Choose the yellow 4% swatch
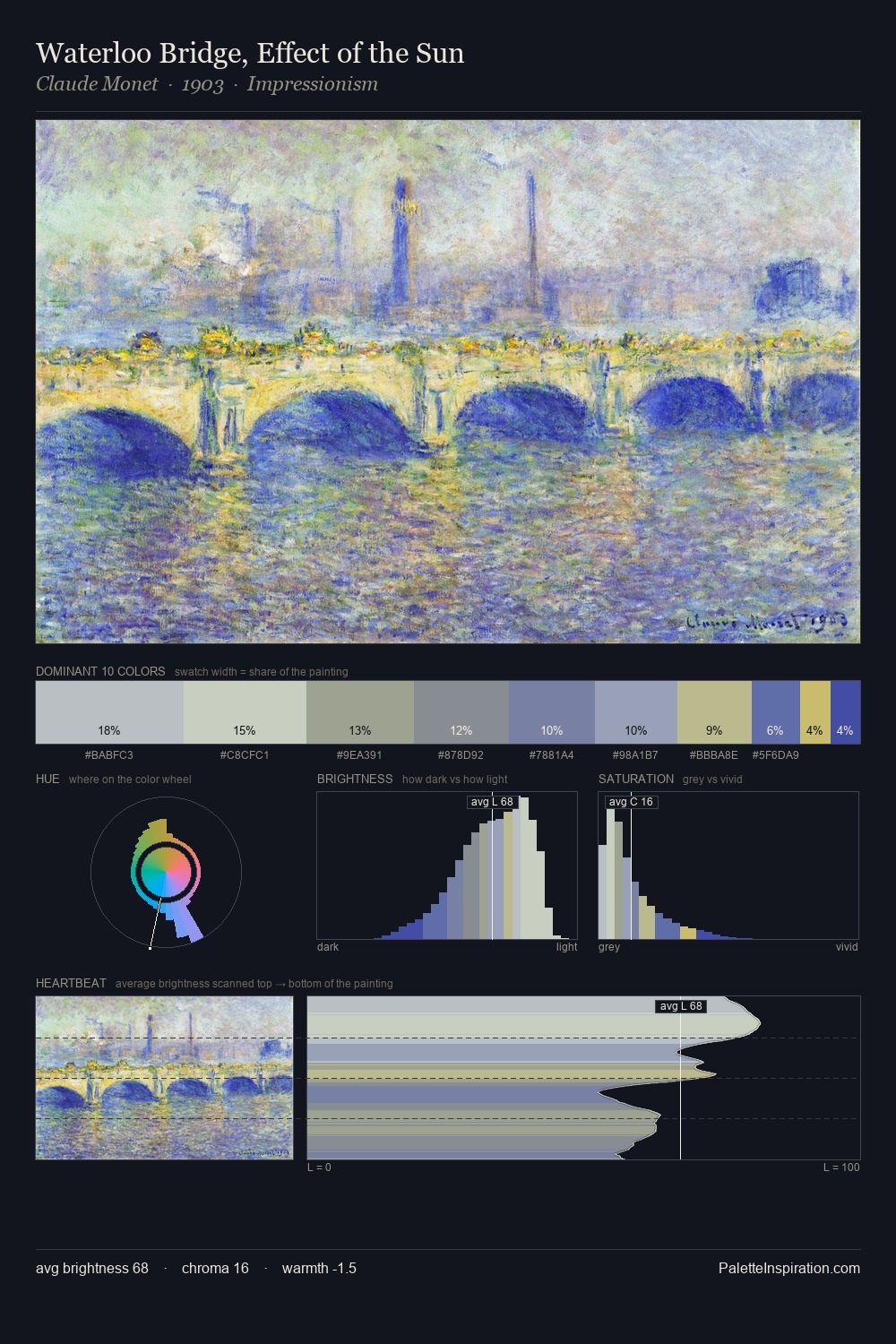This screenshot has height=1344, width=896. (x=814, y=712)
